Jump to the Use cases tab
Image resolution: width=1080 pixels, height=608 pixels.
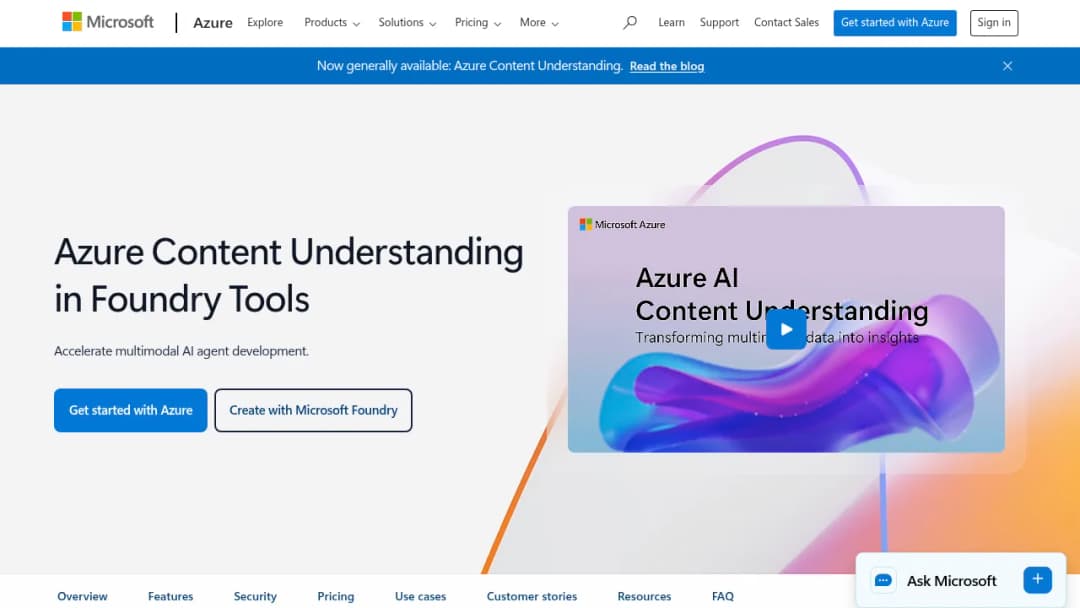pos(420,596)
